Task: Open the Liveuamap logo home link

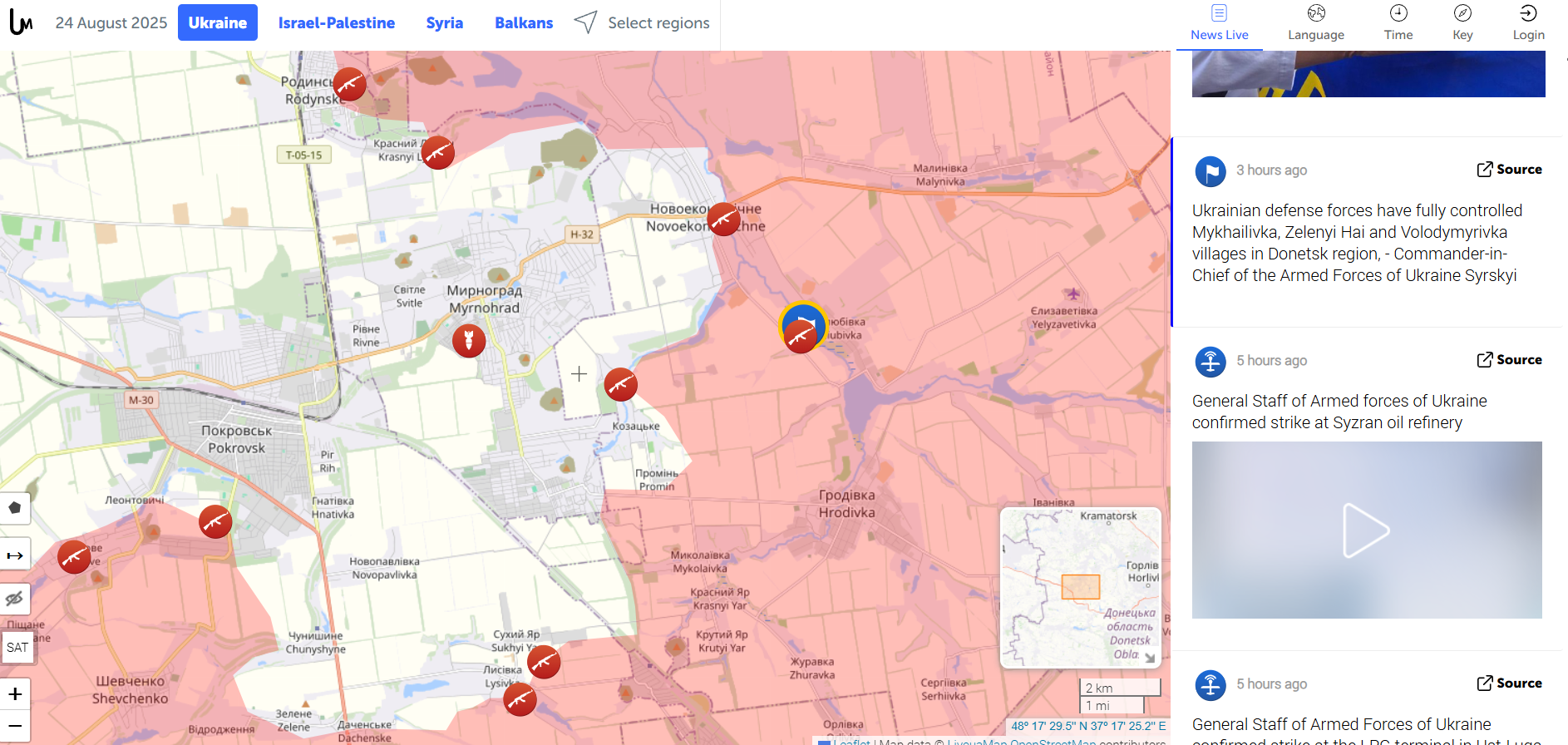Action: [22, 22]
